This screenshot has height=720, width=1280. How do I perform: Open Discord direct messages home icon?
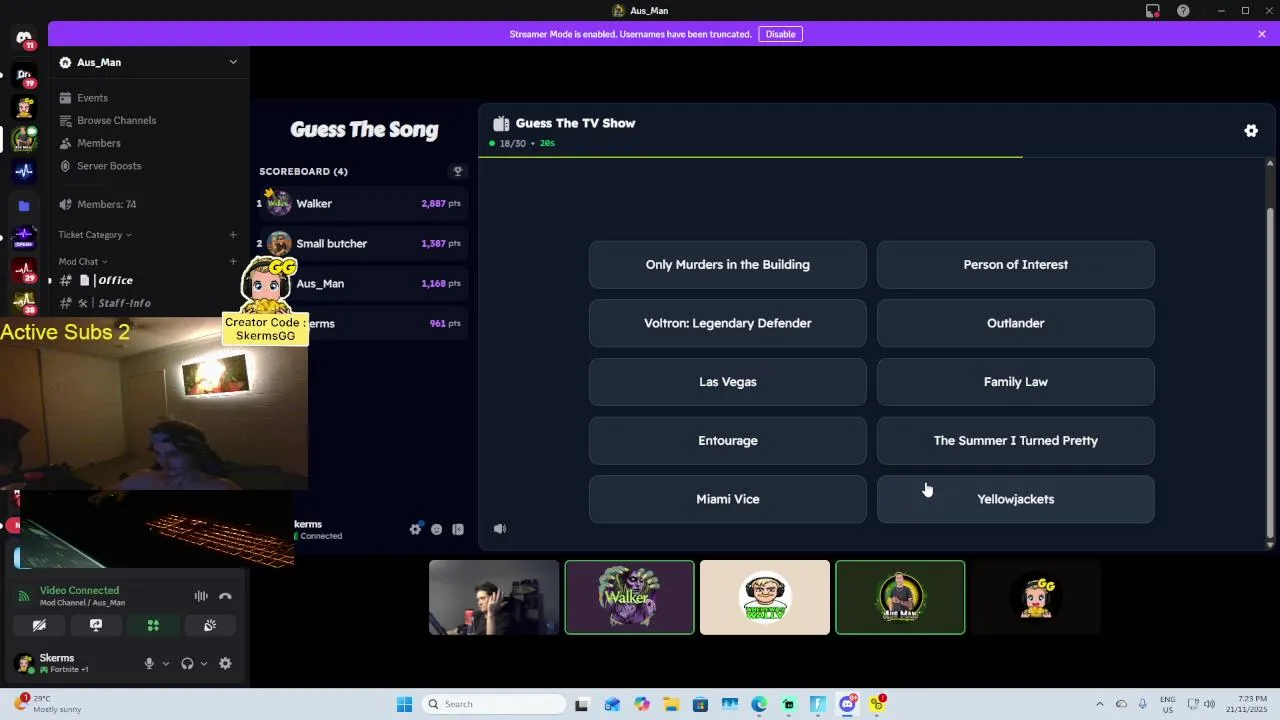[x=24, y=38]
